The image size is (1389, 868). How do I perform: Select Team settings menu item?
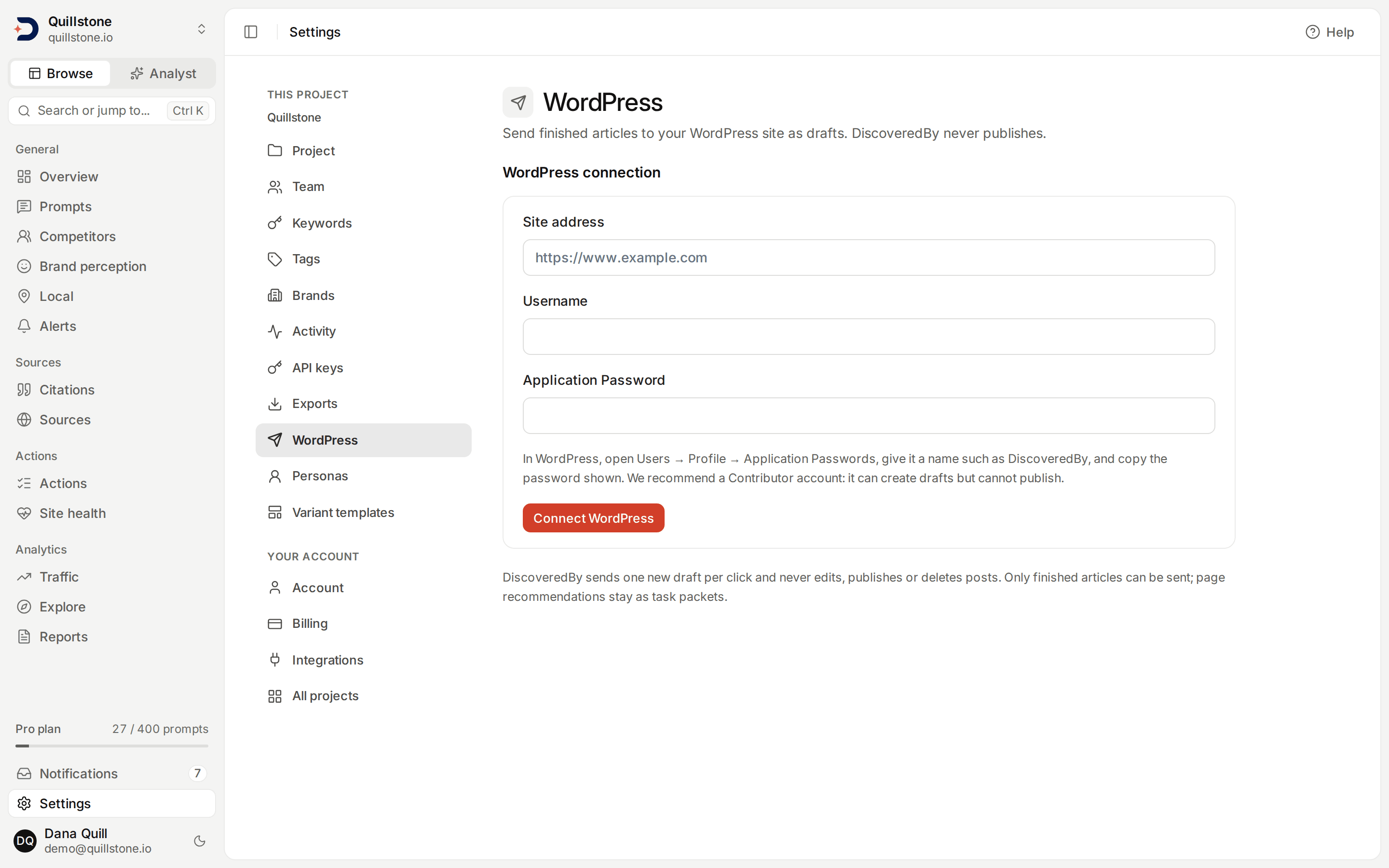coord(363,187)
